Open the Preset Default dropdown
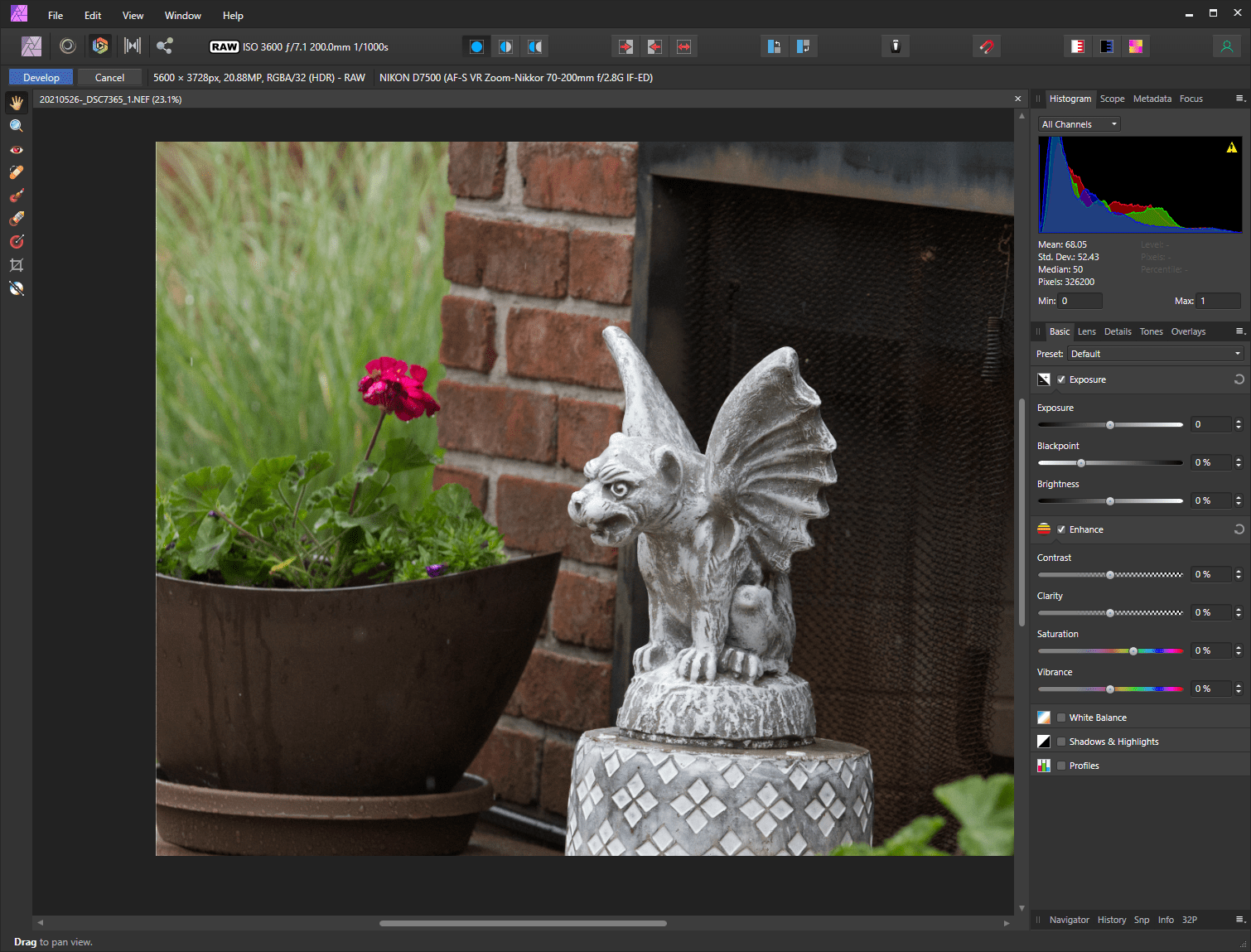This screenshot has width=1251, height=952. coord(1156,354)
